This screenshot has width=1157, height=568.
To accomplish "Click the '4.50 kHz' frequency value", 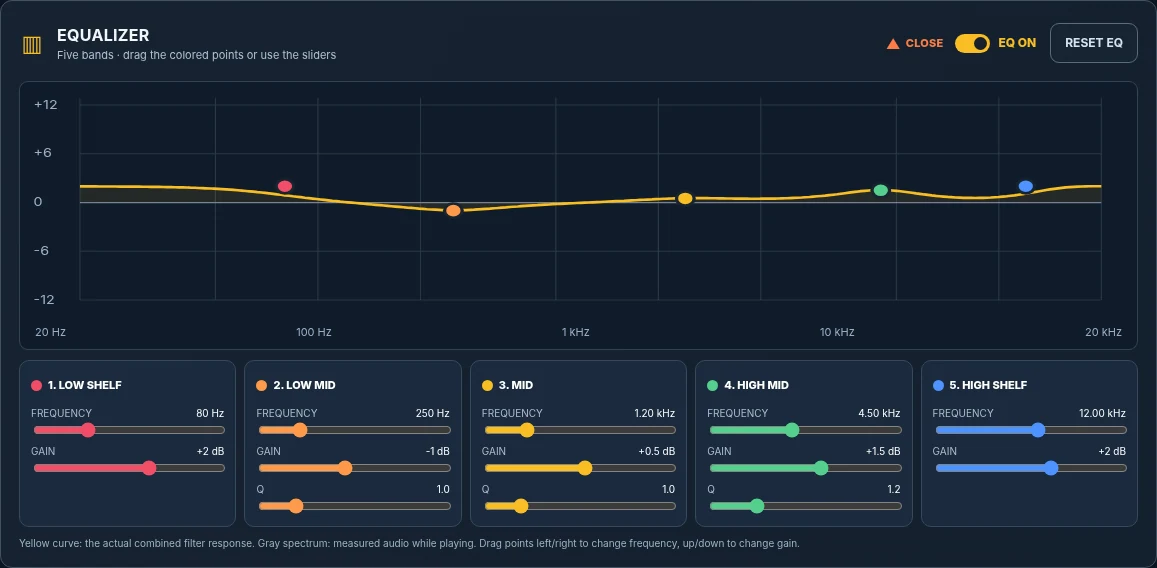I will 880,413.
